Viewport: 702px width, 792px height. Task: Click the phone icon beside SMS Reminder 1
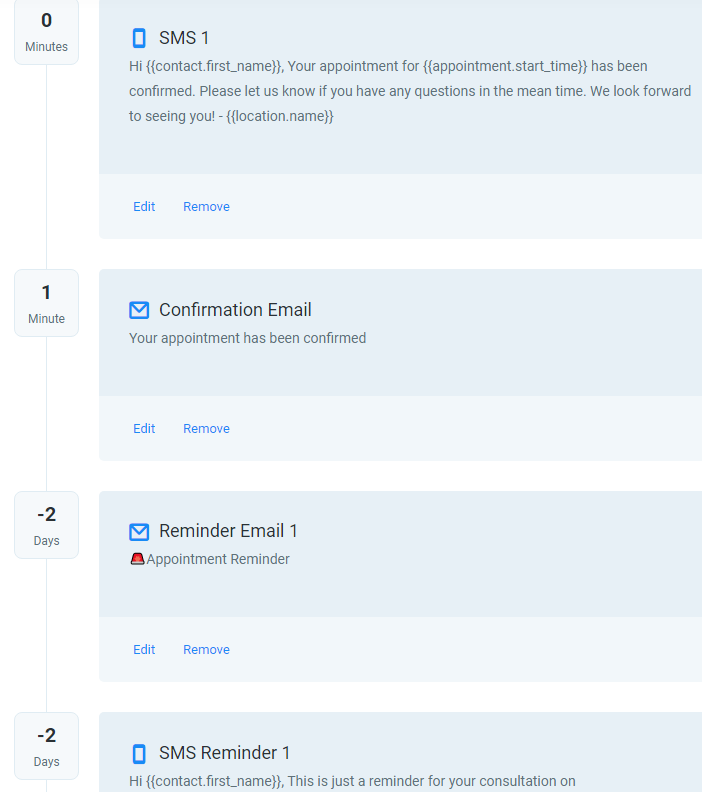pos(139,753)
